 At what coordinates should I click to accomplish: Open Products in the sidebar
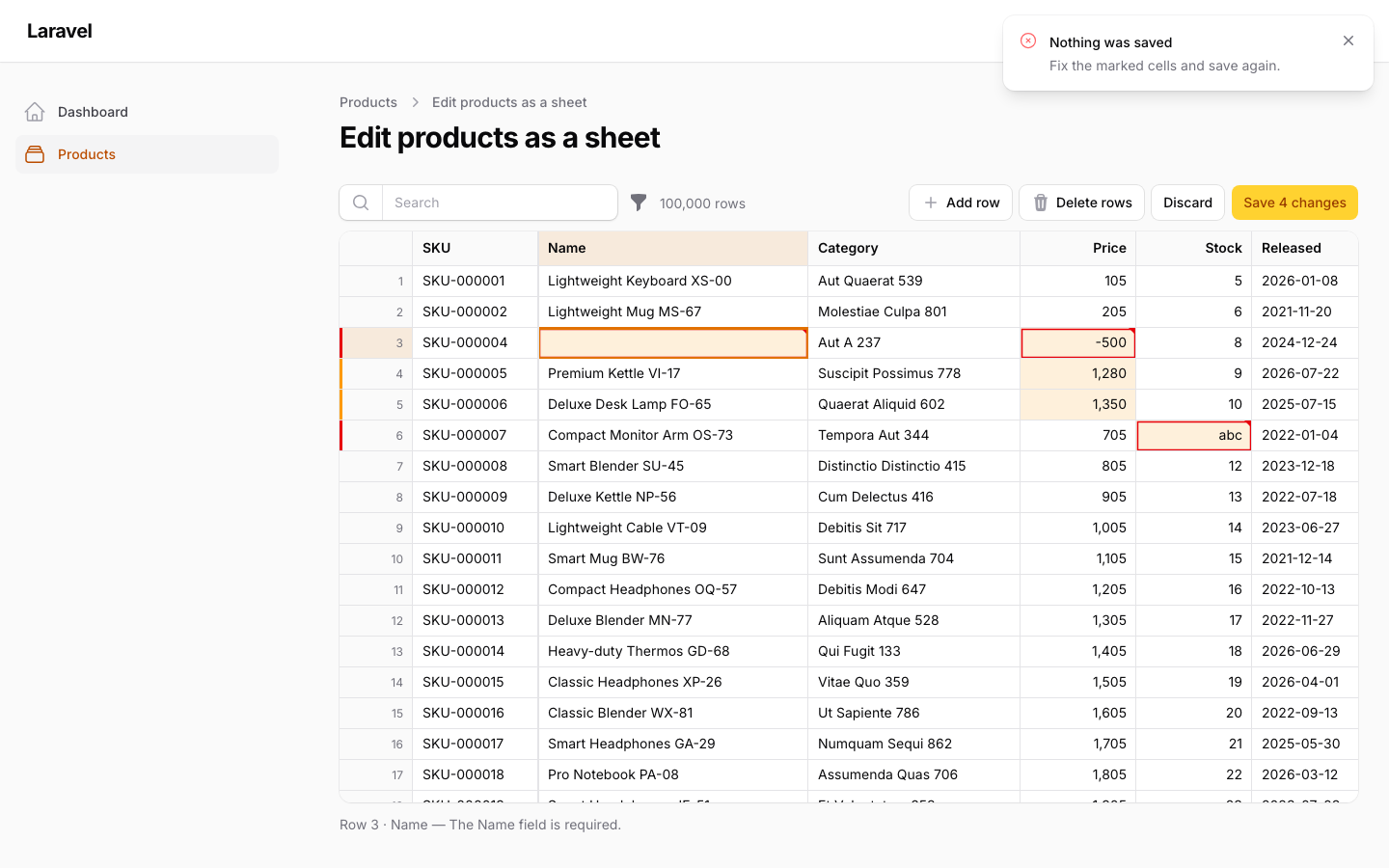point(147,154)
